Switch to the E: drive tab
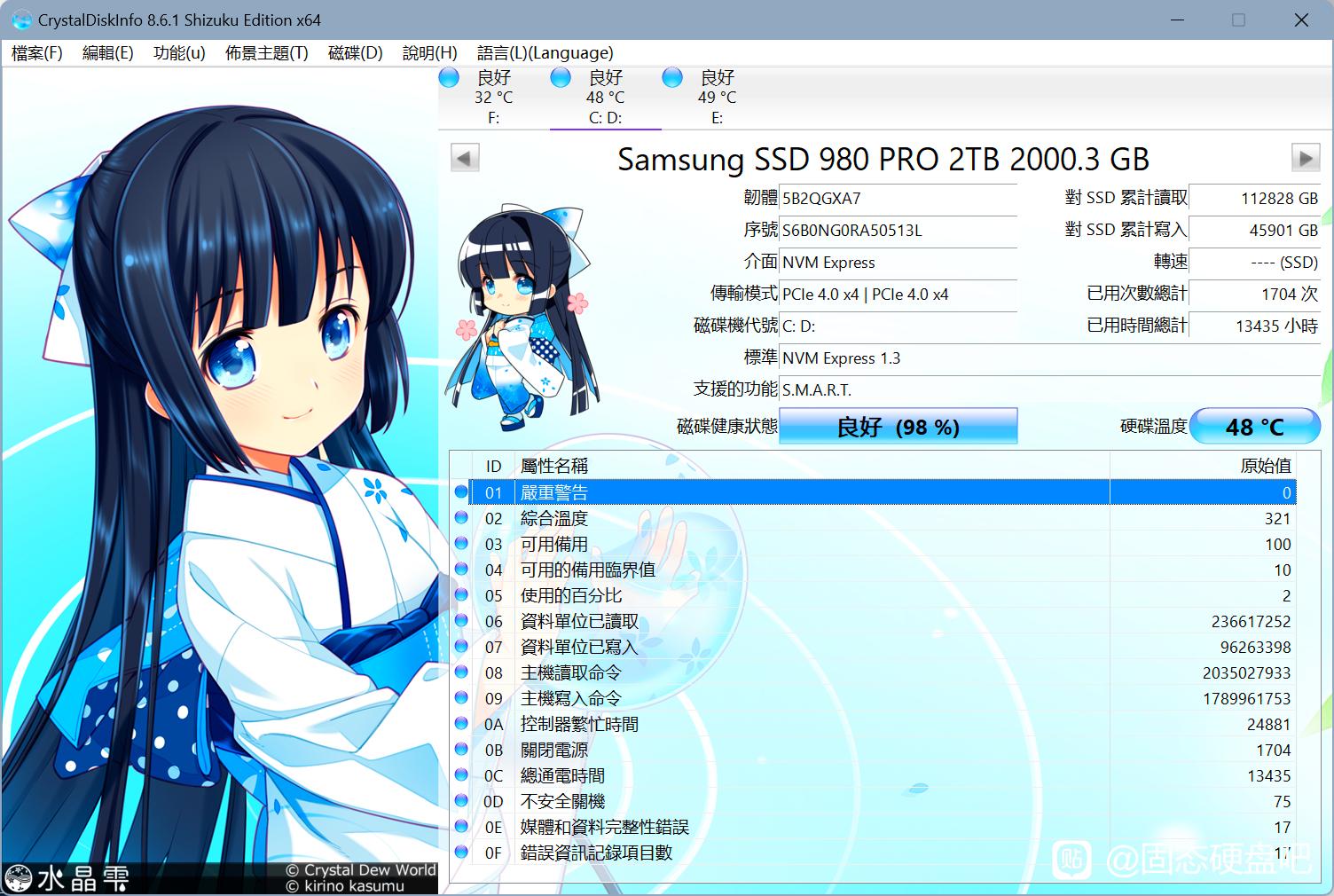The width and height of the screenshot is (1334, 896). click(717, 98)
